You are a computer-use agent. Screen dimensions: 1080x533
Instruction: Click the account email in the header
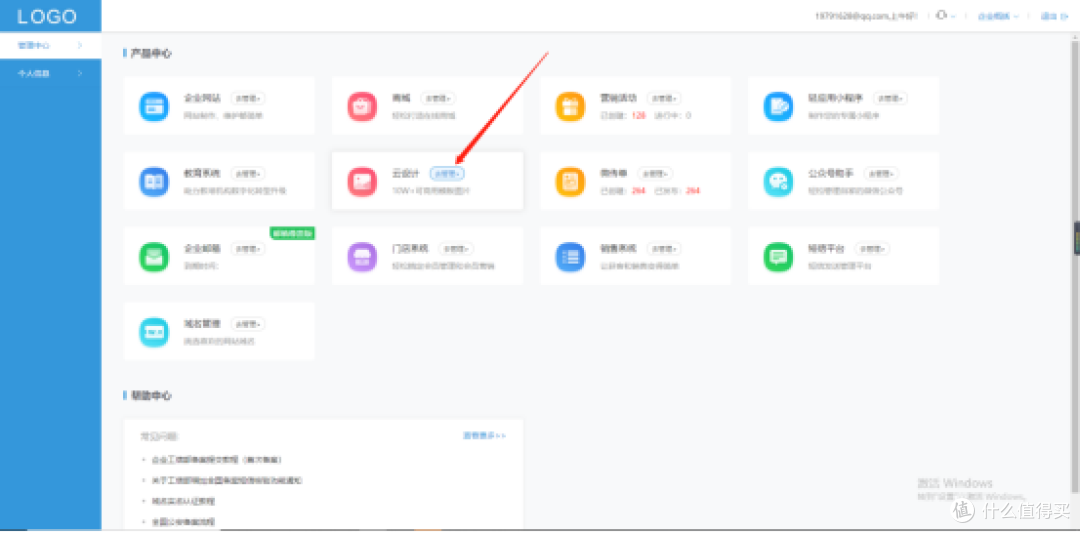[866, 17]
